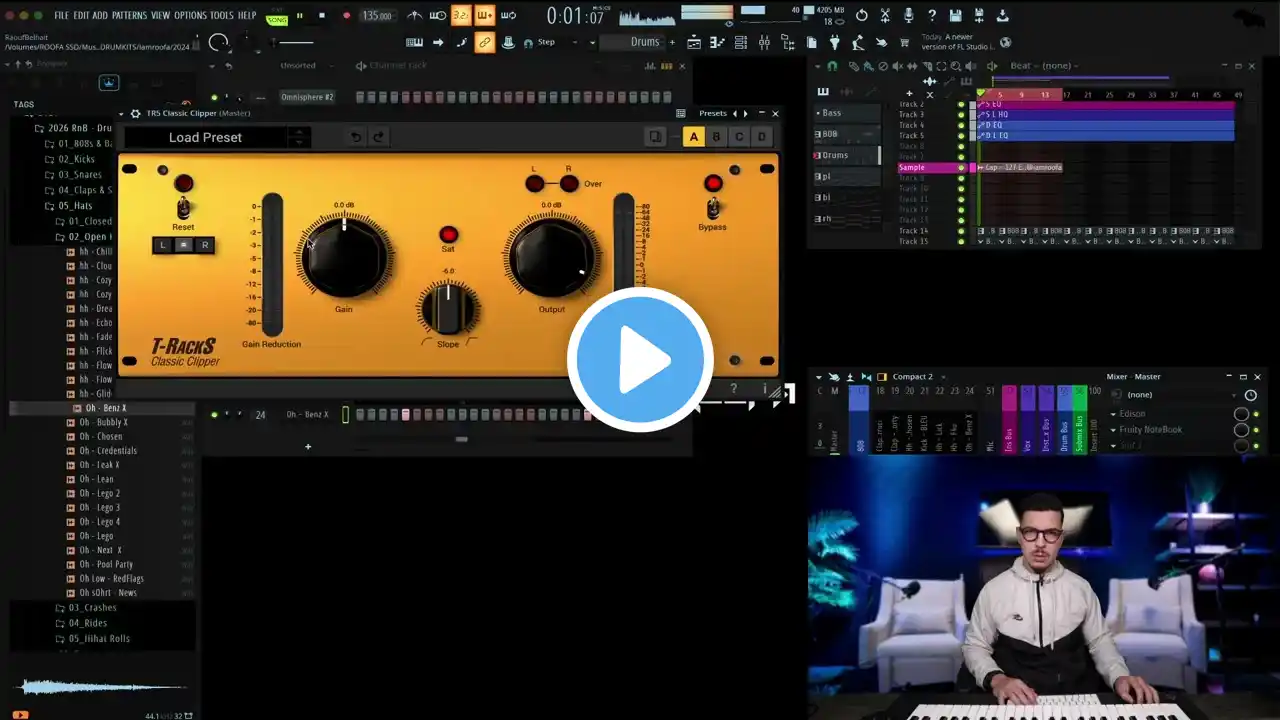
Task: Click the globe news icon
Action: click(1006, 42)
